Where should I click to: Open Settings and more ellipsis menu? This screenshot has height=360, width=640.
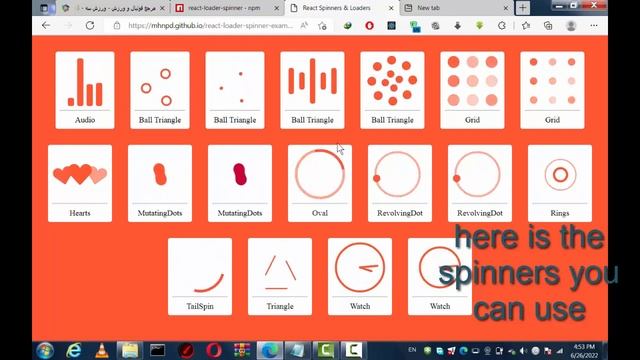[x=594, y=25]
